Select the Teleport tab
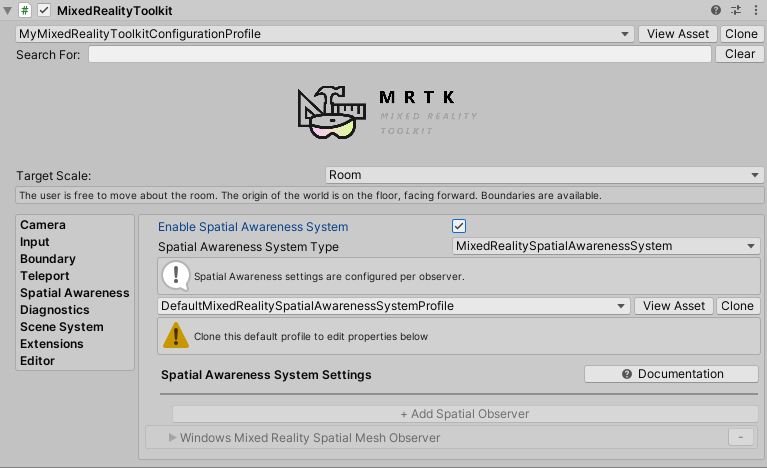767x468 pixels. point(45,276)
